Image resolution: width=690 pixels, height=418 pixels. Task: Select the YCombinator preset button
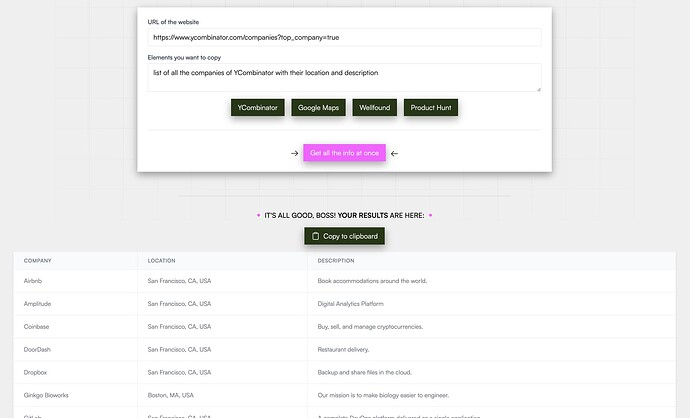pos(258,107)
